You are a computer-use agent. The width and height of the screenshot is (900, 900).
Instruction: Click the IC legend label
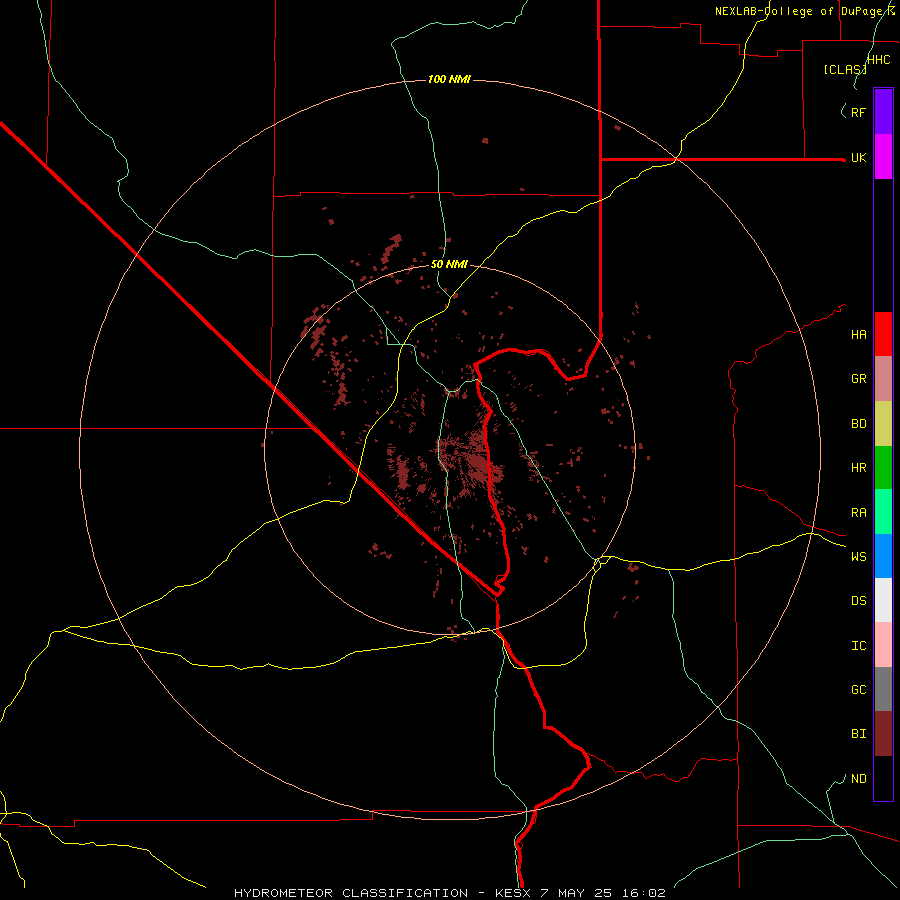coord(858,646)
